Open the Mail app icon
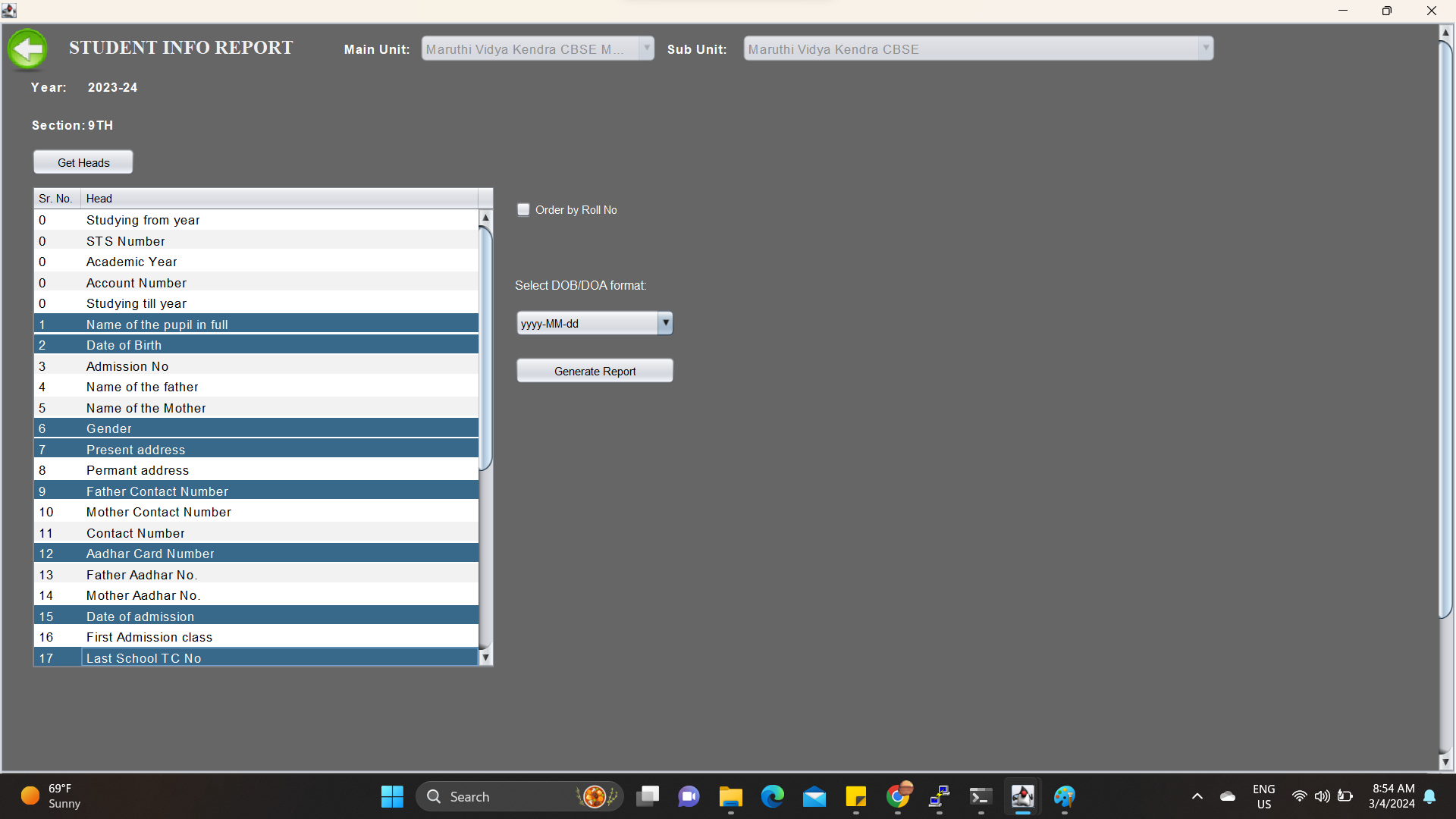1456x819 pixels. pyautogui.click(x=814, y=796)
